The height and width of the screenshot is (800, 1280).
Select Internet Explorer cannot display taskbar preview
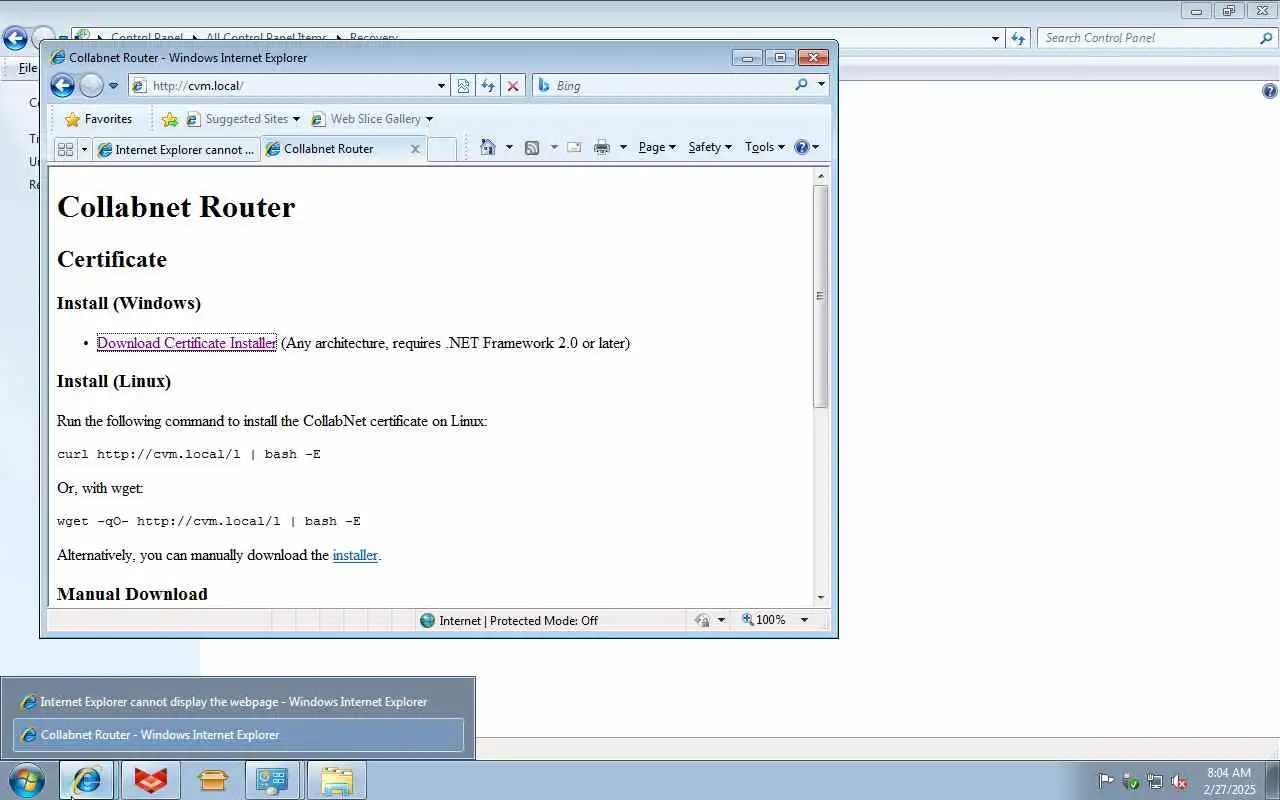(238, 702)
